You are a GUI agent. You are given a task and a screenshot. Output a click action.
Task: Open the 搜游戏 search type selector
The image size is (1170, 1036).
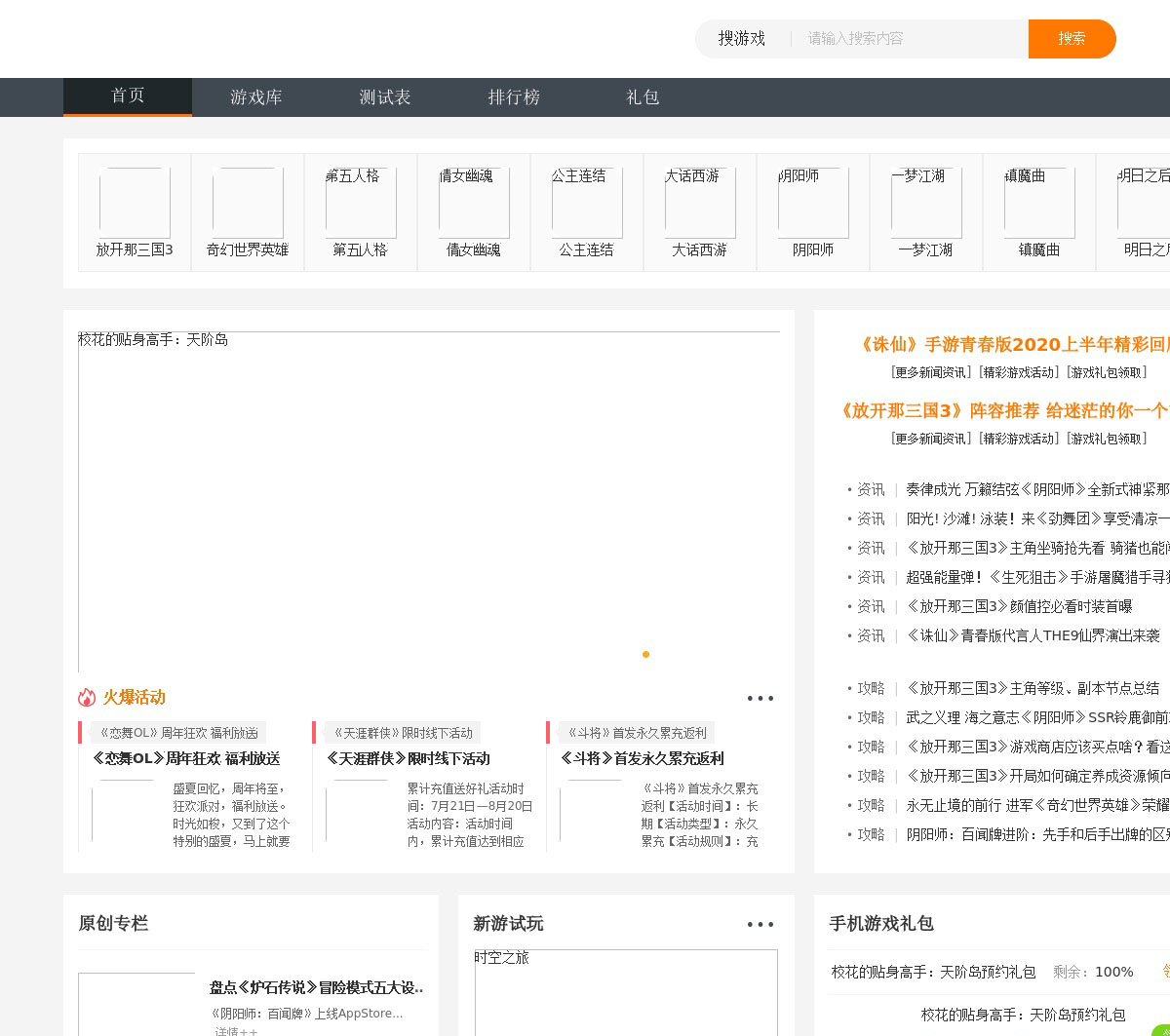[x=742, y=39]
